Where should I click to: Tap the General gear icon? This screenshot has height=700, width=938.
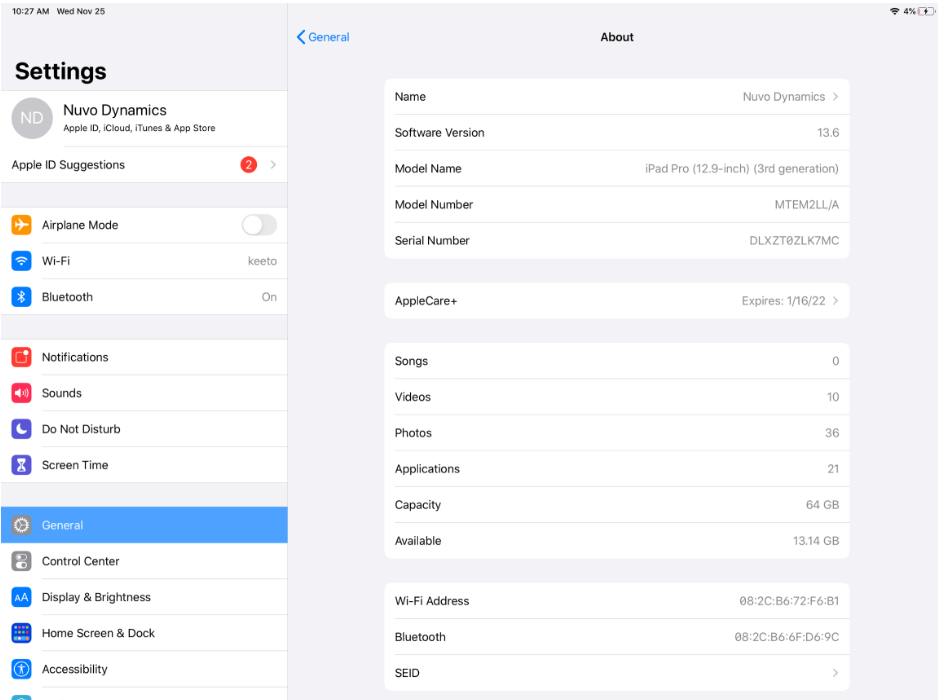[x=22, y=525]
